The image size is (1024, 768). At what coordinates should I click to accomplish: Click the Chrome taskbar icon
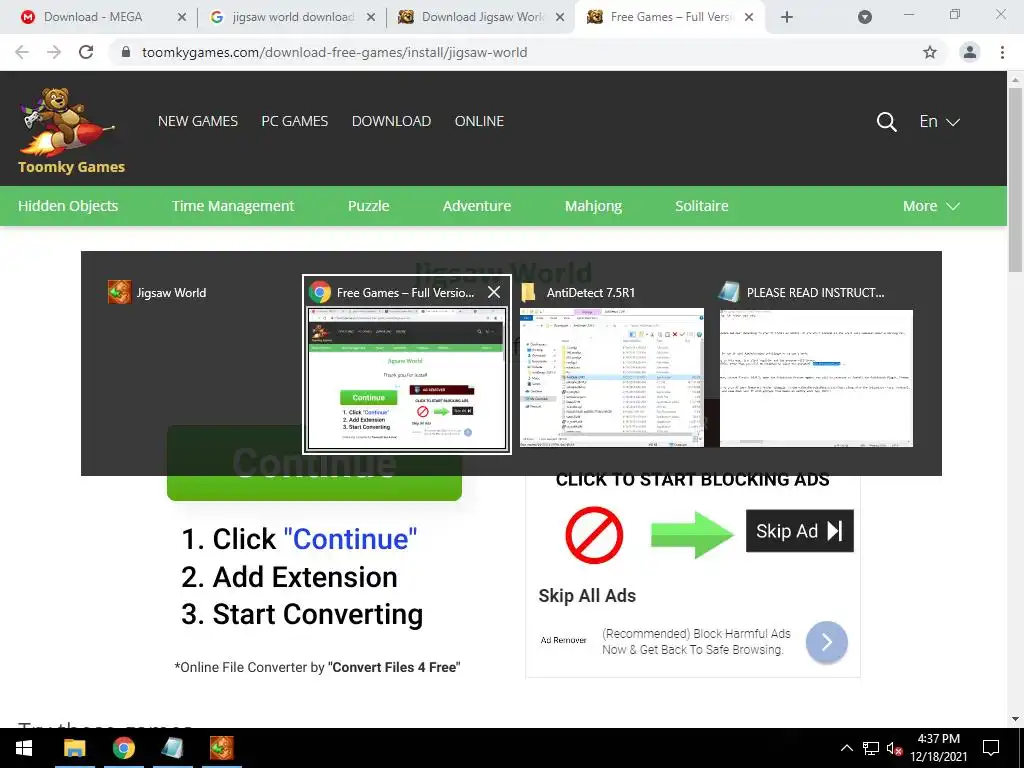point(123,748)
